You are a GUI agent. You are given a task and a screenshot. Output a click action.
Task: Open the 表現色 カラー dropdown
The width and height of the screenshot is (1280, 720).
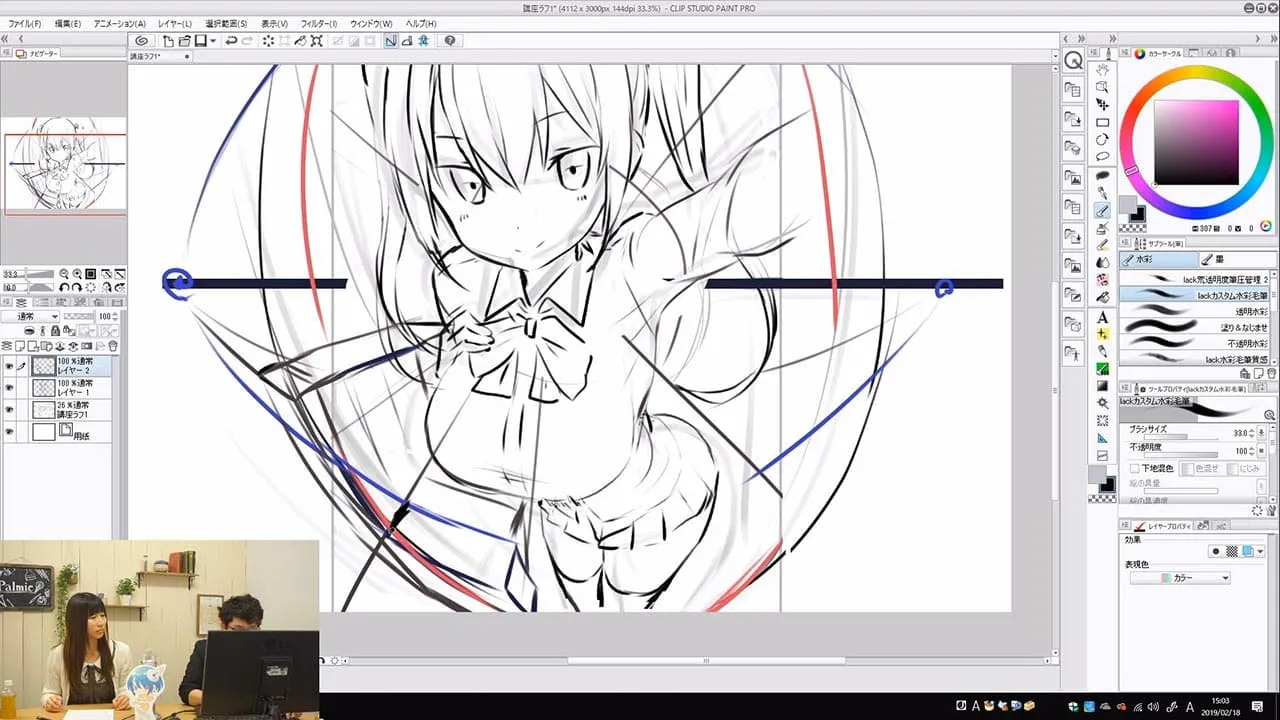click(x=1180, y=577)
